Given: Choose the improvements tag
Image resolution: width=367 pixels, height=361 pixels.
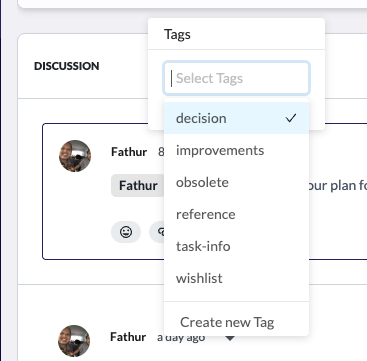Looking at the screenshot, I should click(236, 150).
